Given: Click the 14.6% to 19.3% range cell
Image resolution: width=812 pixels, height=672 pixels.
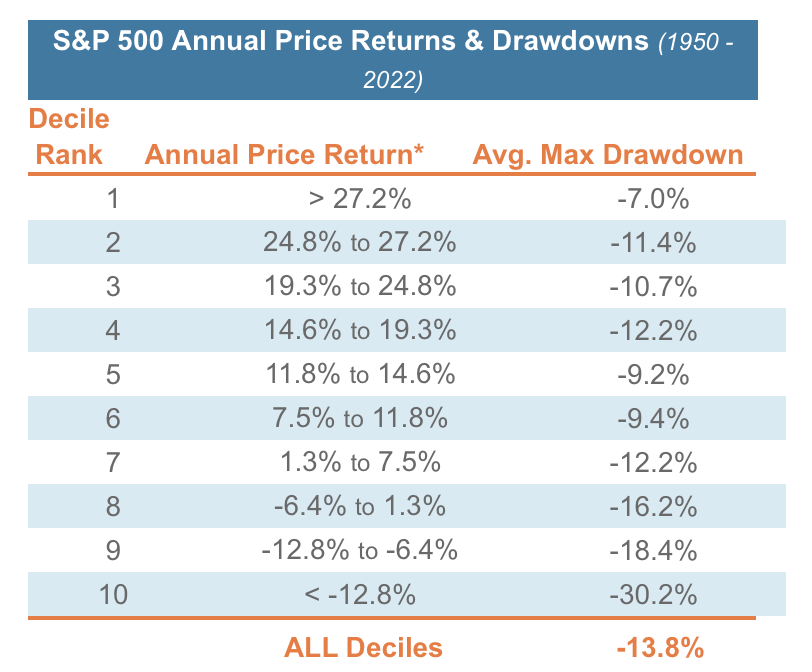Looking at the screenshot, I should tap(360, 331).
